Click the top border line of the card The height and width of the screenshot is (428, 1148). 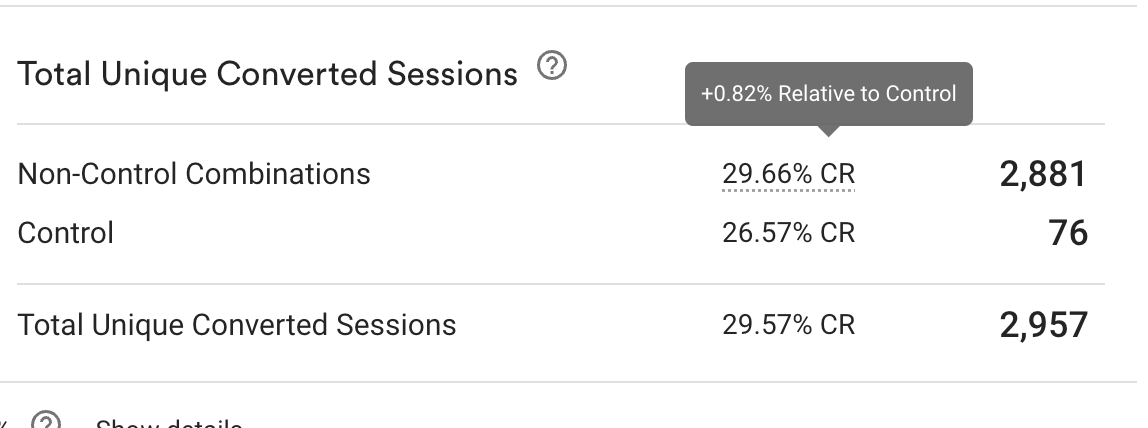pos(574,6)
